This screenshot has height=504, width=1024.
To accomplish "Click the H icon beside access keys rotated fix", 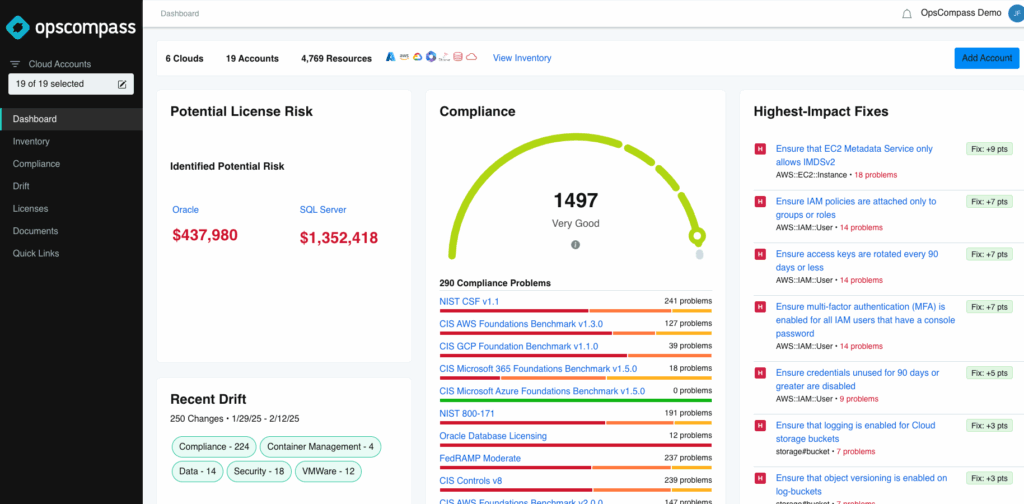I will click(760, 254).
